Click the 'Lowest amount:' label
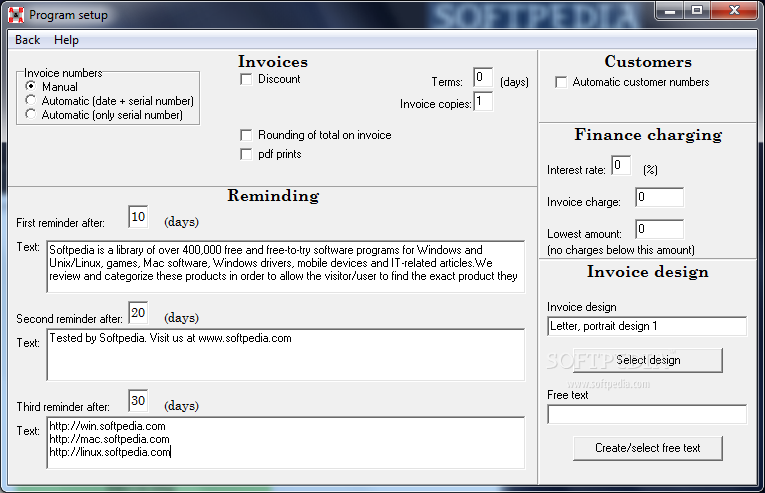 pos(584,234)
